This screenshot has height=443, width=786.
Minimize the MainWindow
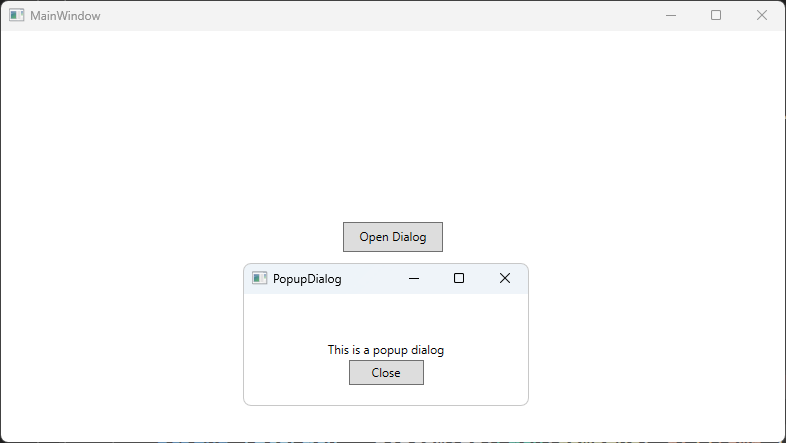(x=671, y=15)
